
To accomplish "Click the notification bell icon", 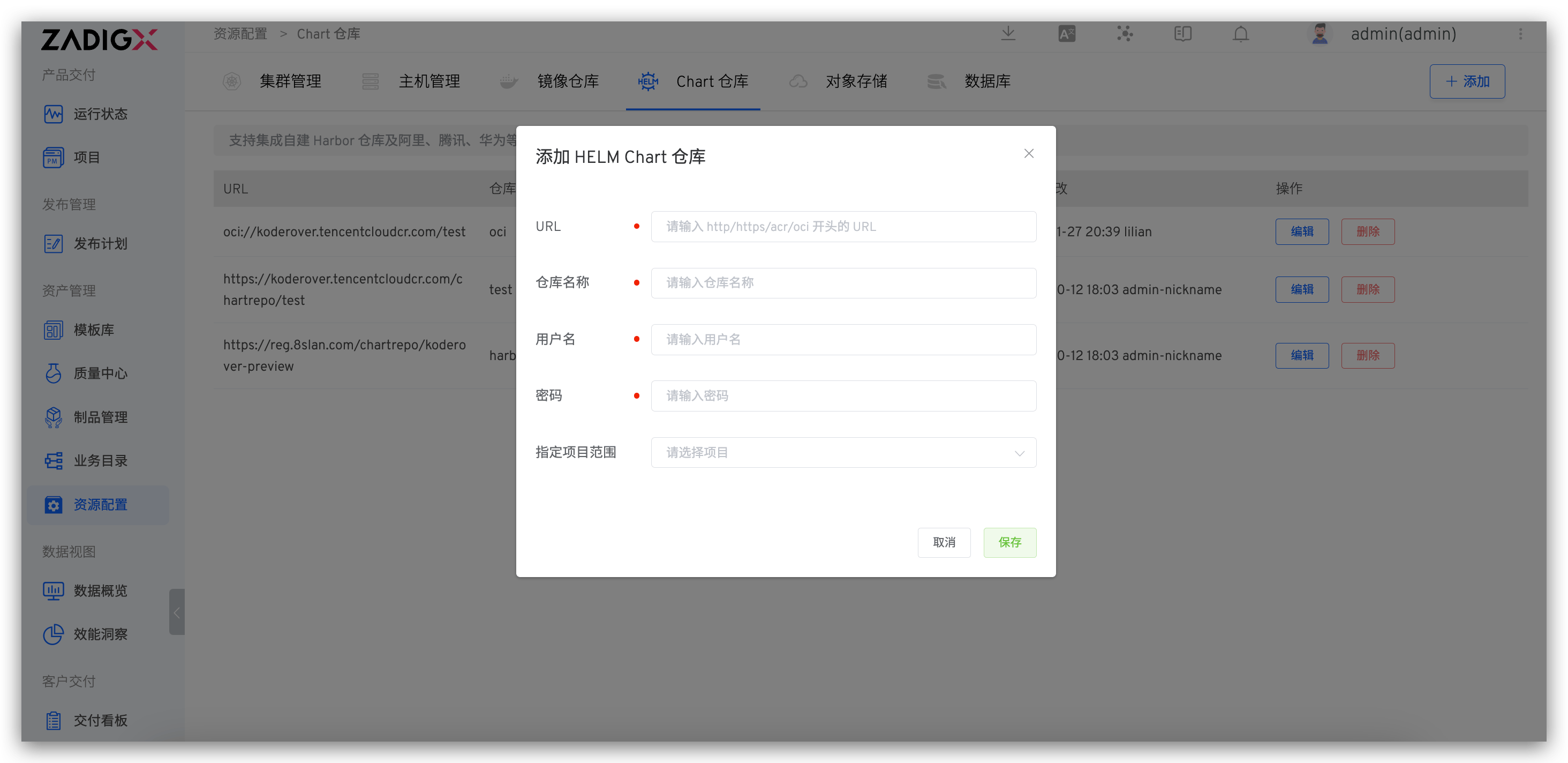I will coord(1240,34).
